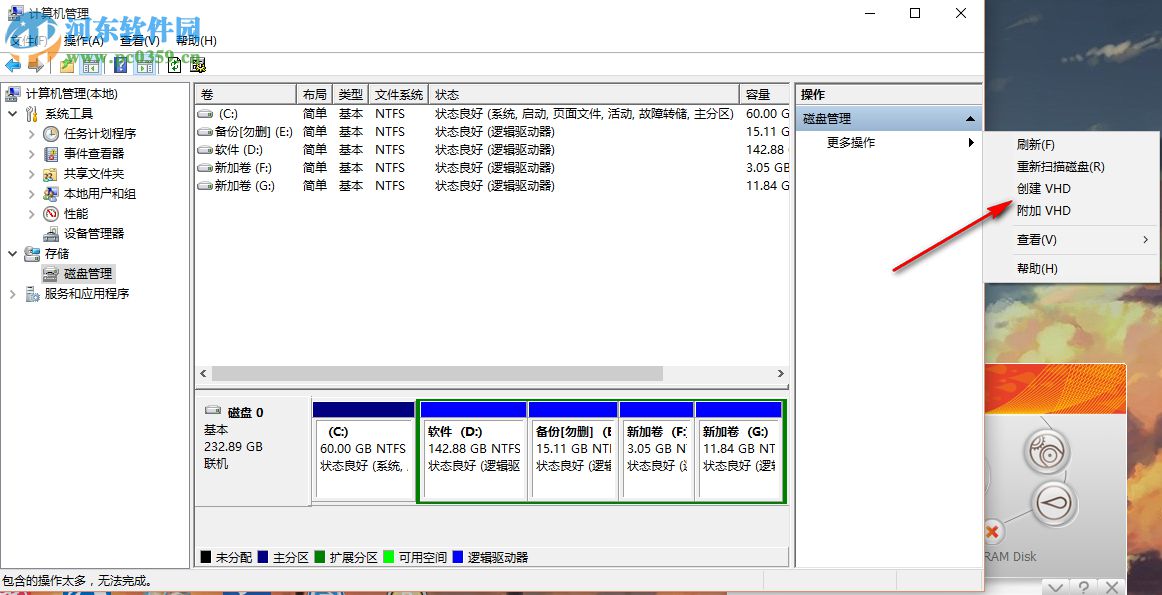Collapse the 存储 tree node
This screenshot has height=595, width=1162.
tap(12, 253)
